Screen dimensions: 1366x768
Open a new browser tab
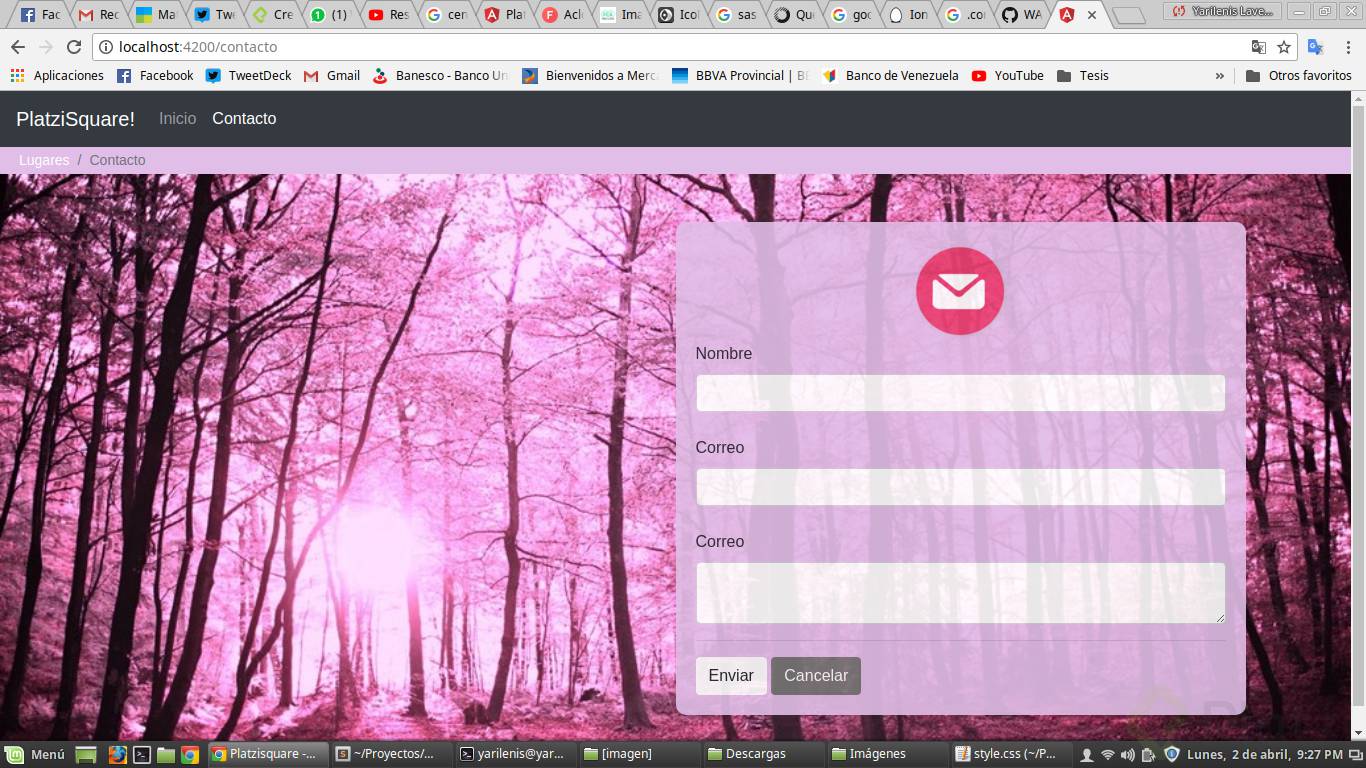click(1129, 15)
